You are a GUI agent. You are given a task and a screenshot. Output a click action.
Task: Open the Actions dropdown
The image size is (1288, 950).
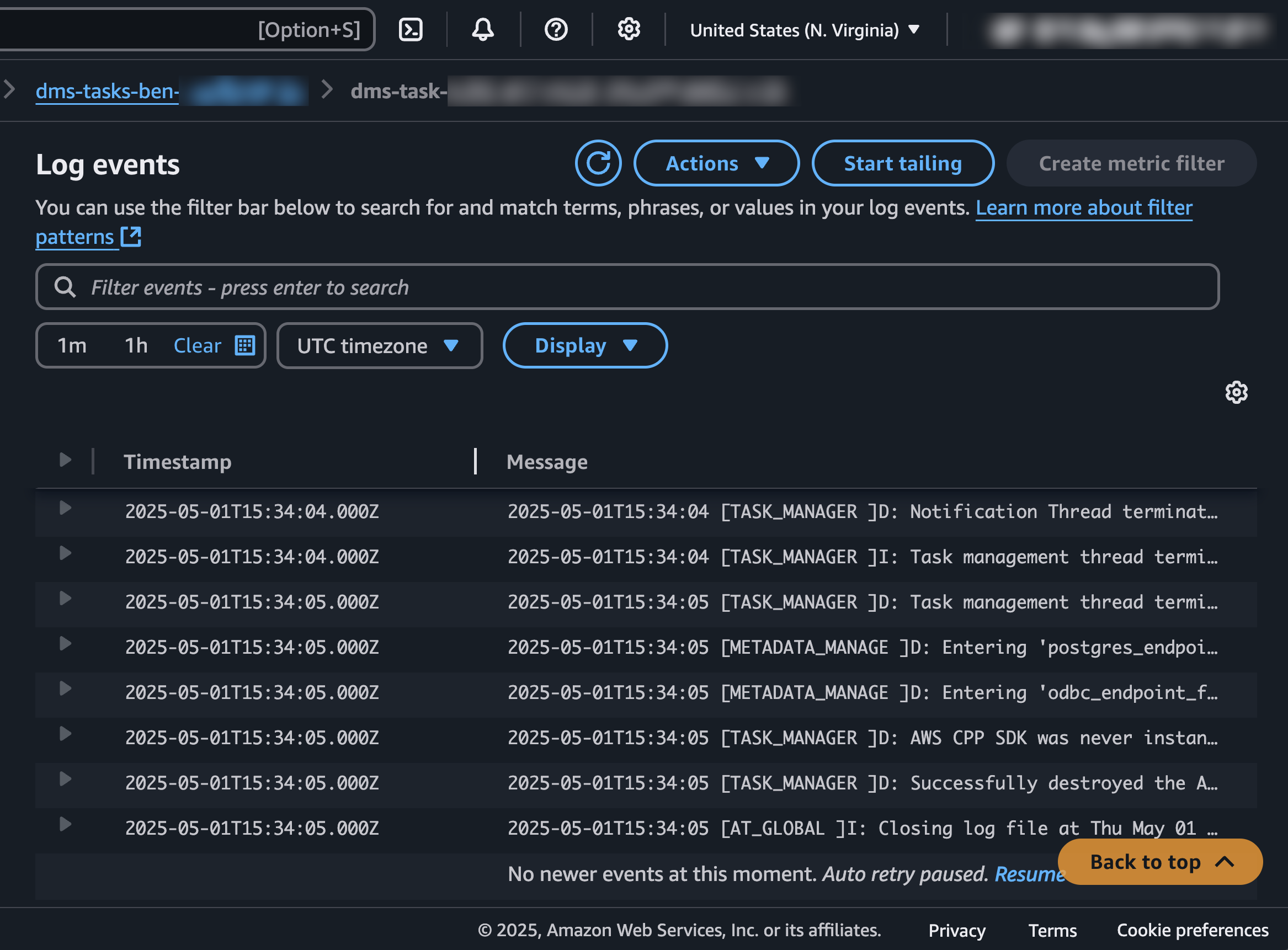(716, 163)
